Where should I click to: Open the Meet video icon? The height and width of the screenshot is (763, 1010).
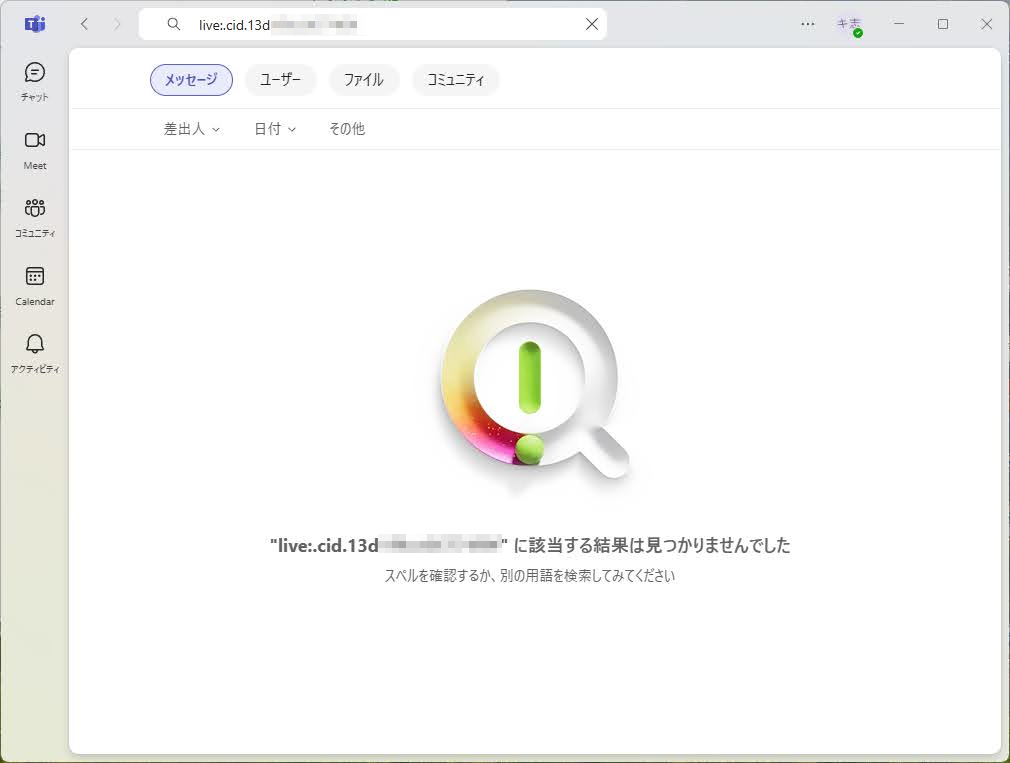pos(35,148)
